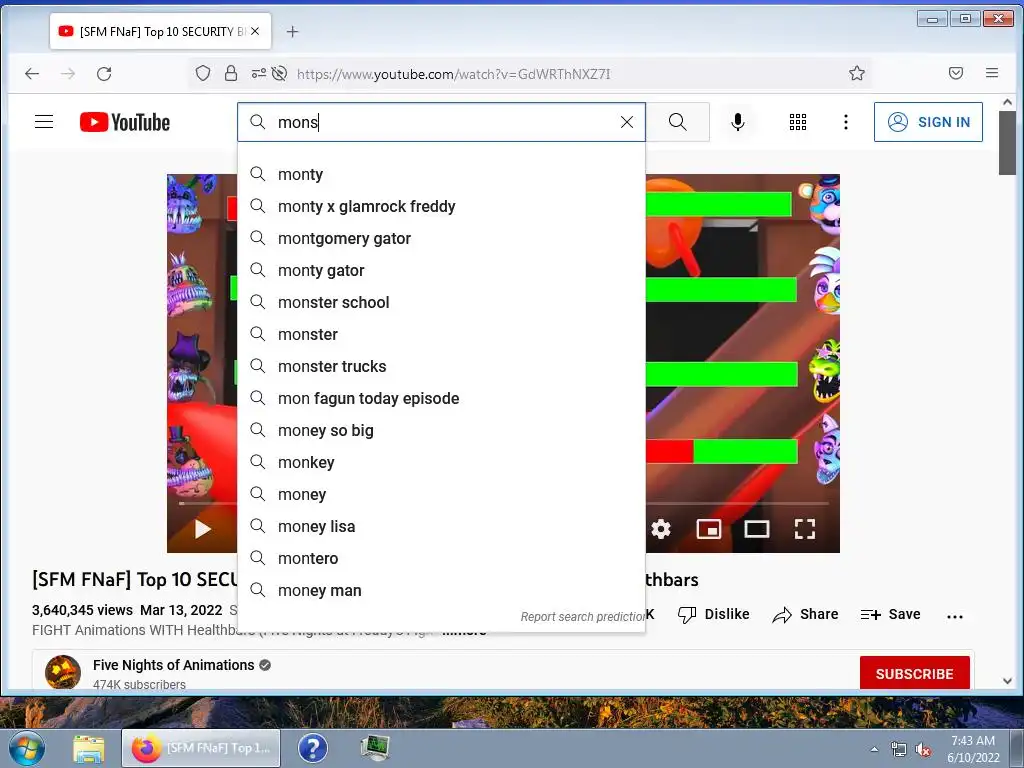
Task: Dislike the video
Action: coord(714,615)
